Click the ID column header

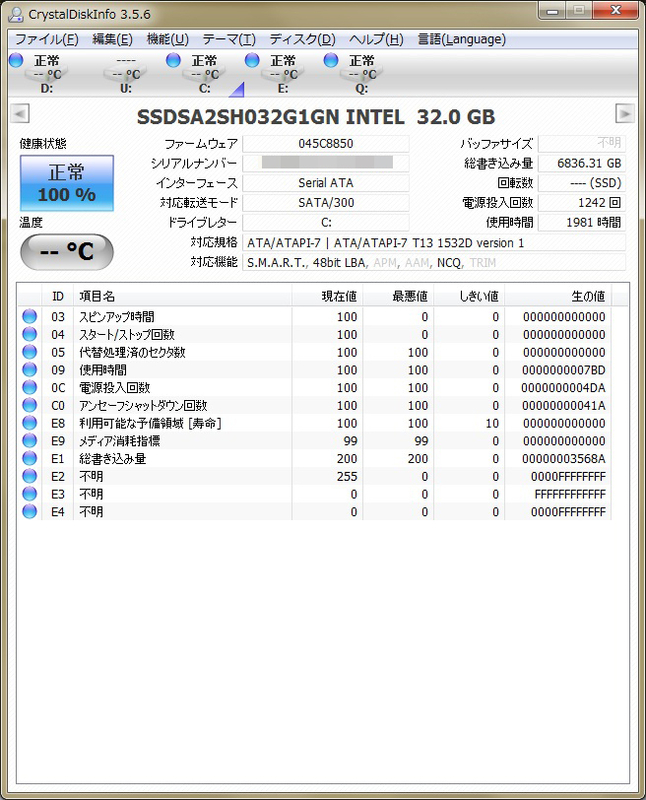57,296
